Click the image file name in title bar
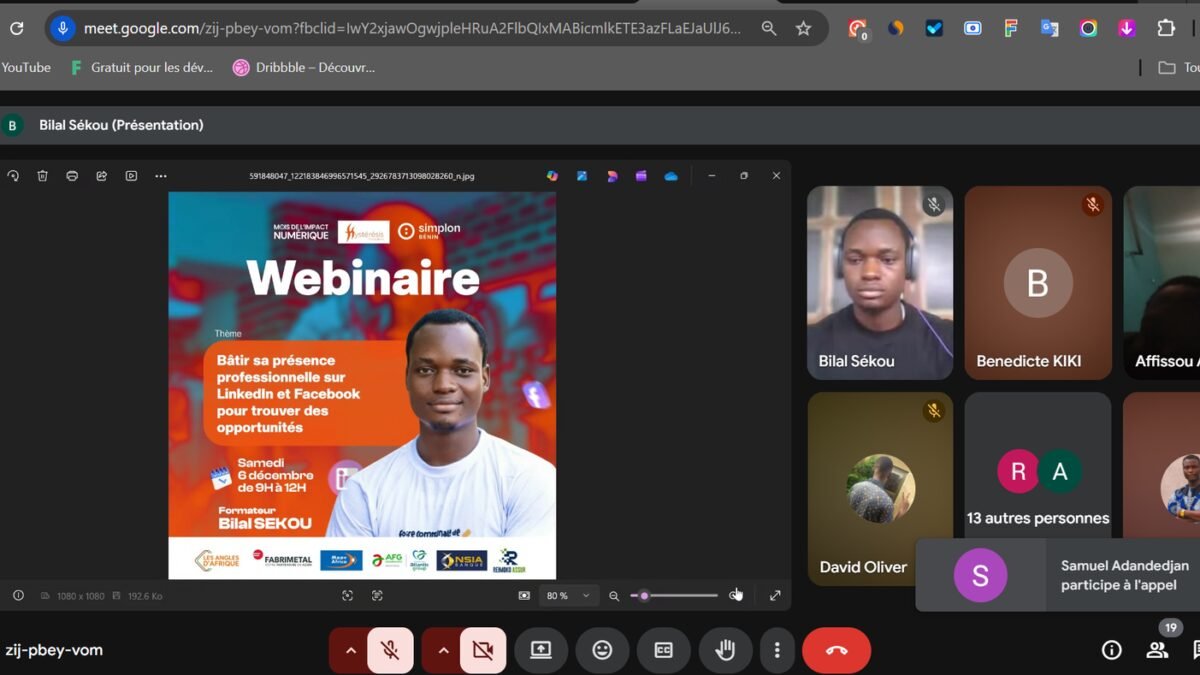The image size is (1200, 675). (x=362, y=176)
